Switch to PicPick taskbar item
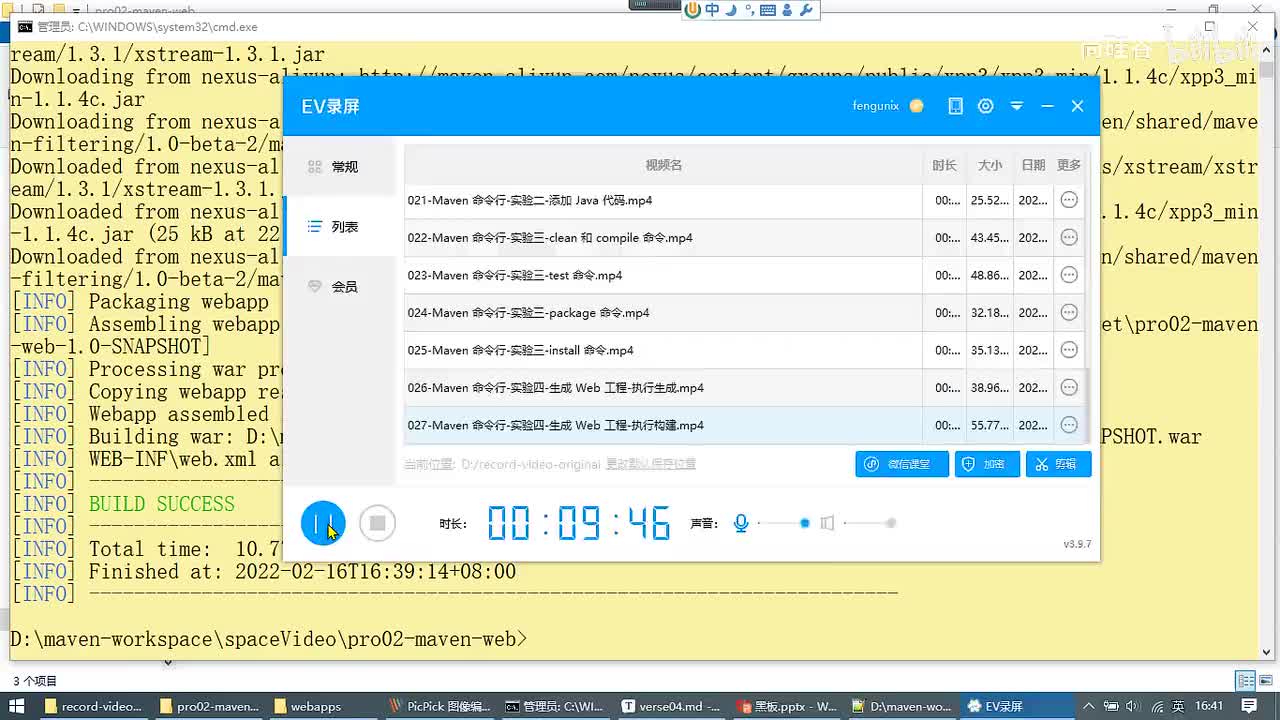The image size is (1280, 720). (x=440, y=706)
